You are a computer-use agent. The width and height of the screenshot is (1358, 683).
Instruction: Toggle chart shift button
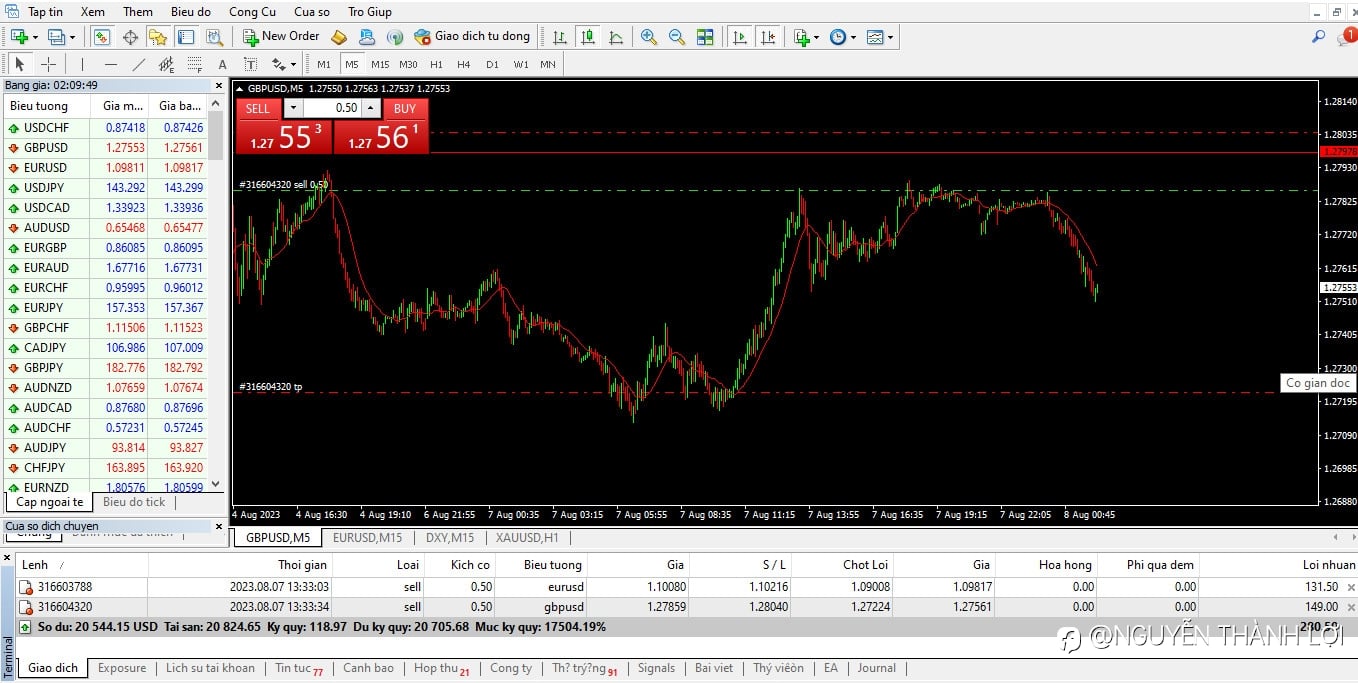pyautogui.click(x=768, y=37)
